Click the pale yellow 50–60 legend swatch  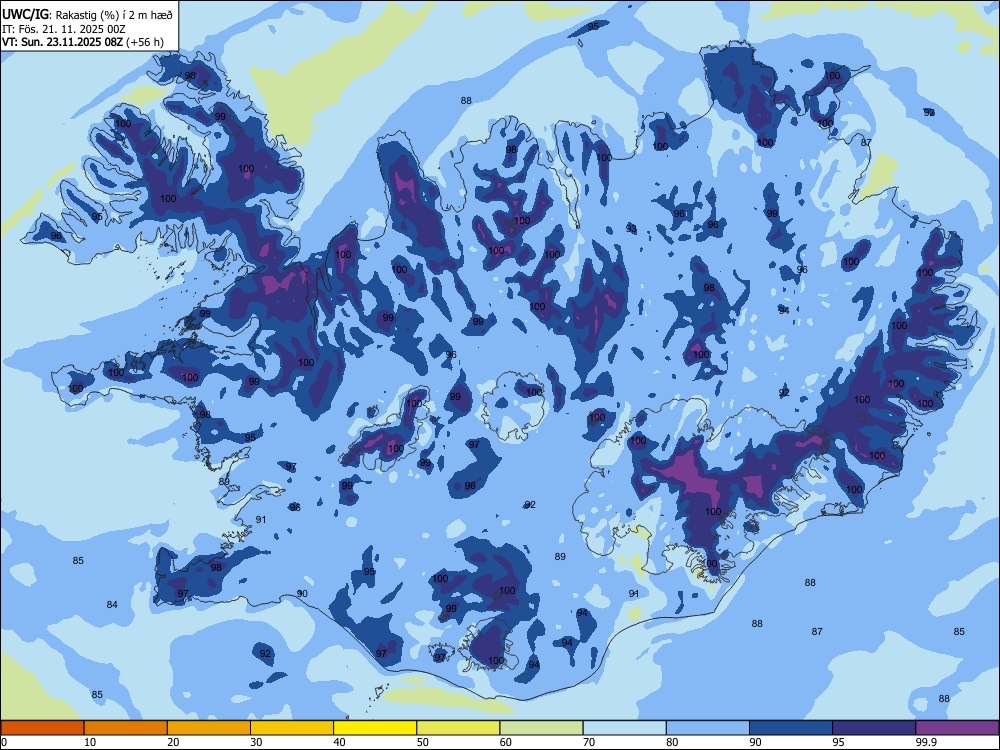coord(458,728)
